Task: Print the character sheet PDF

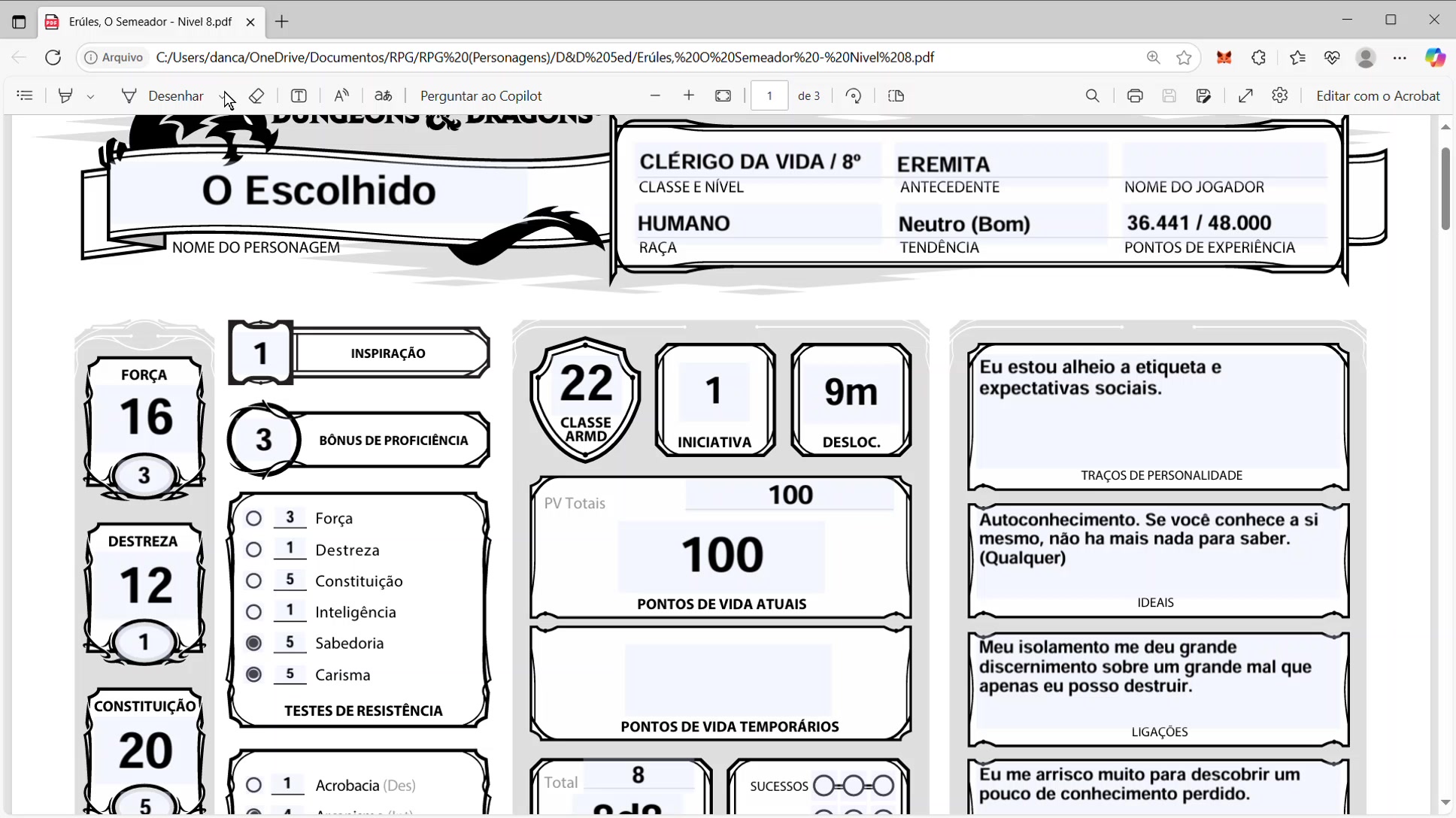Action: click(x=1134, y=95)
